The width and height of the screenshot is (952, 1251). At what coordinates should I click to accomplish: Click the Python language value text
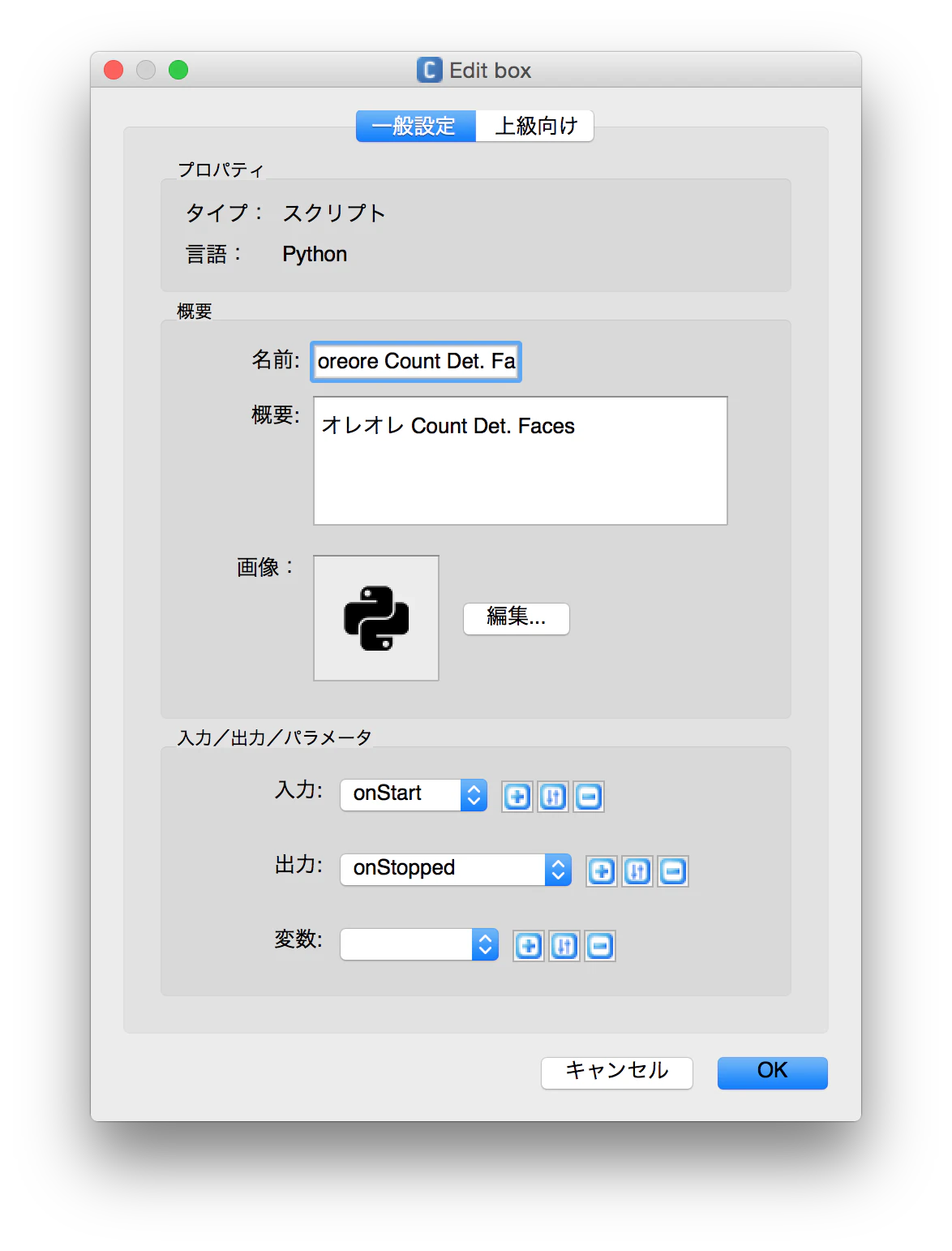pos(315,255)
